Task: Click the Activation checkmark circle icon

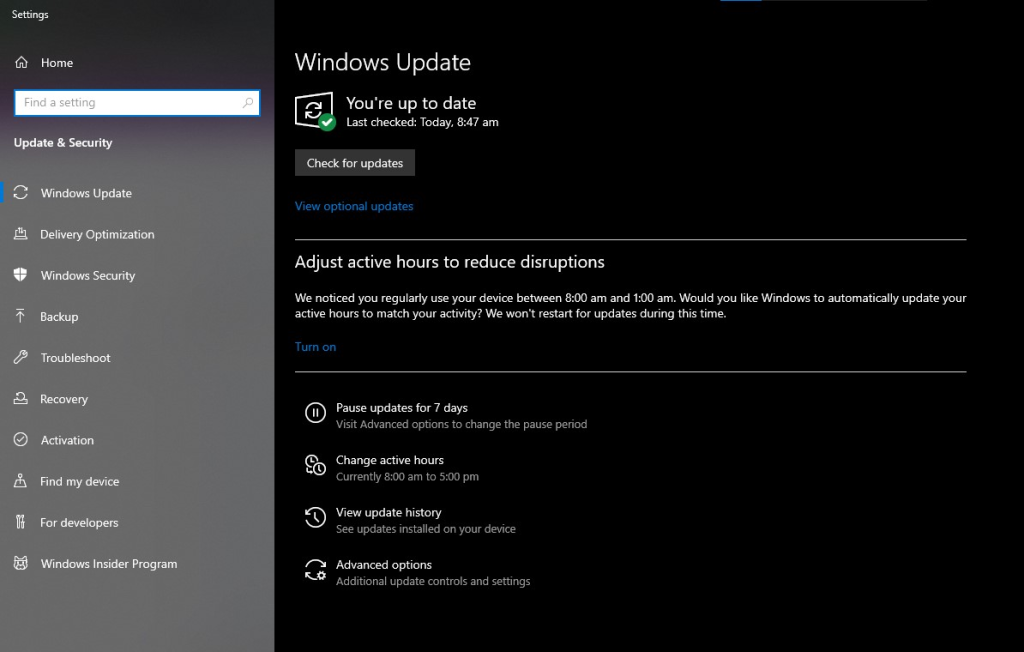Action: point(21,440)
